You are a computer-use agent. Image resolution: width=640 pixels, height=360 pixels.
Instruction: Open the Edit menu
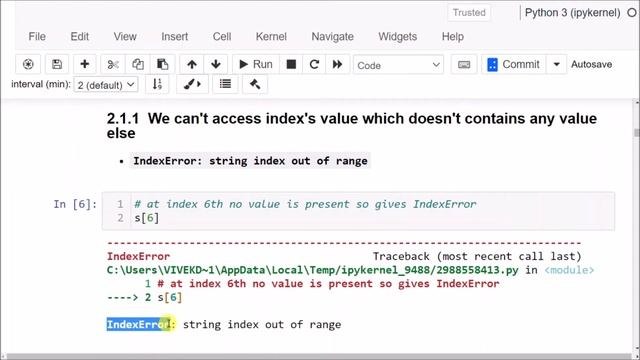[x=80, y=36]
